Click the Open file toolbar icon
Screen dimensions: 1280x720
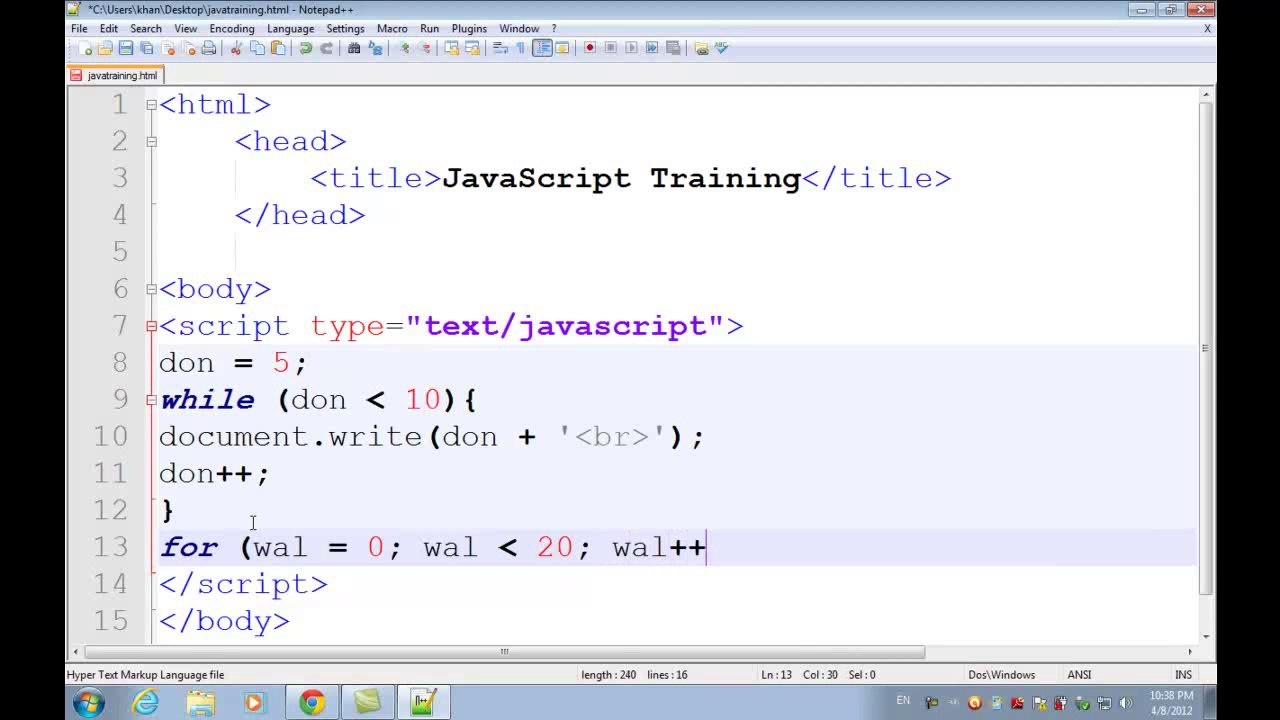pyautogui.click(x=105, y=48)
